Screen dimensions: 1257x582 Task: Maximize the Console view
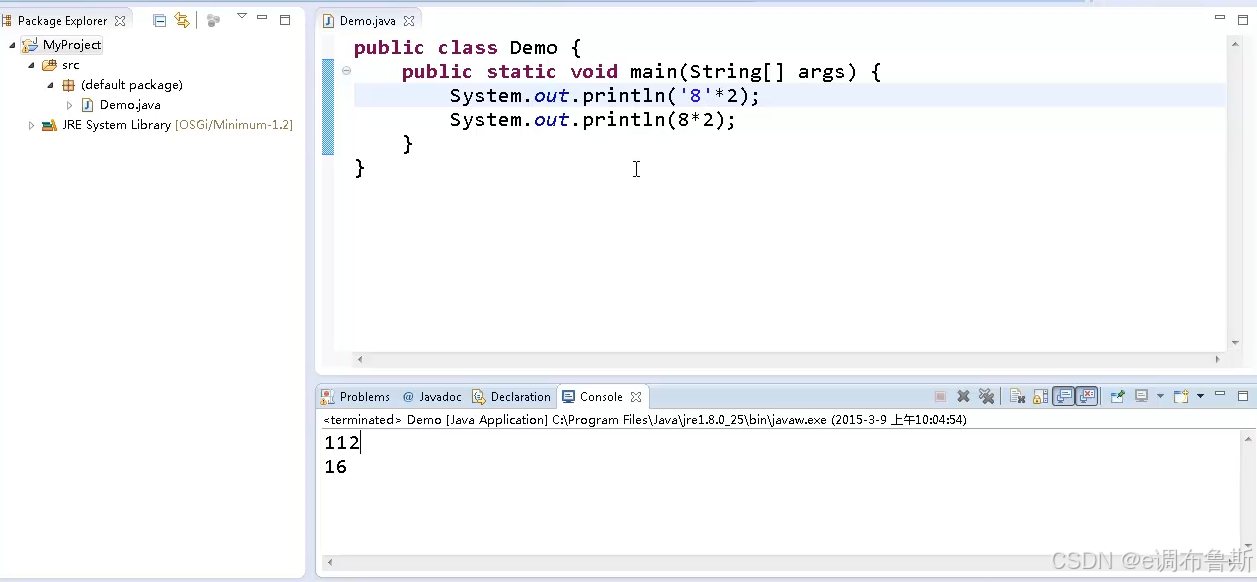pos(1243,397)
